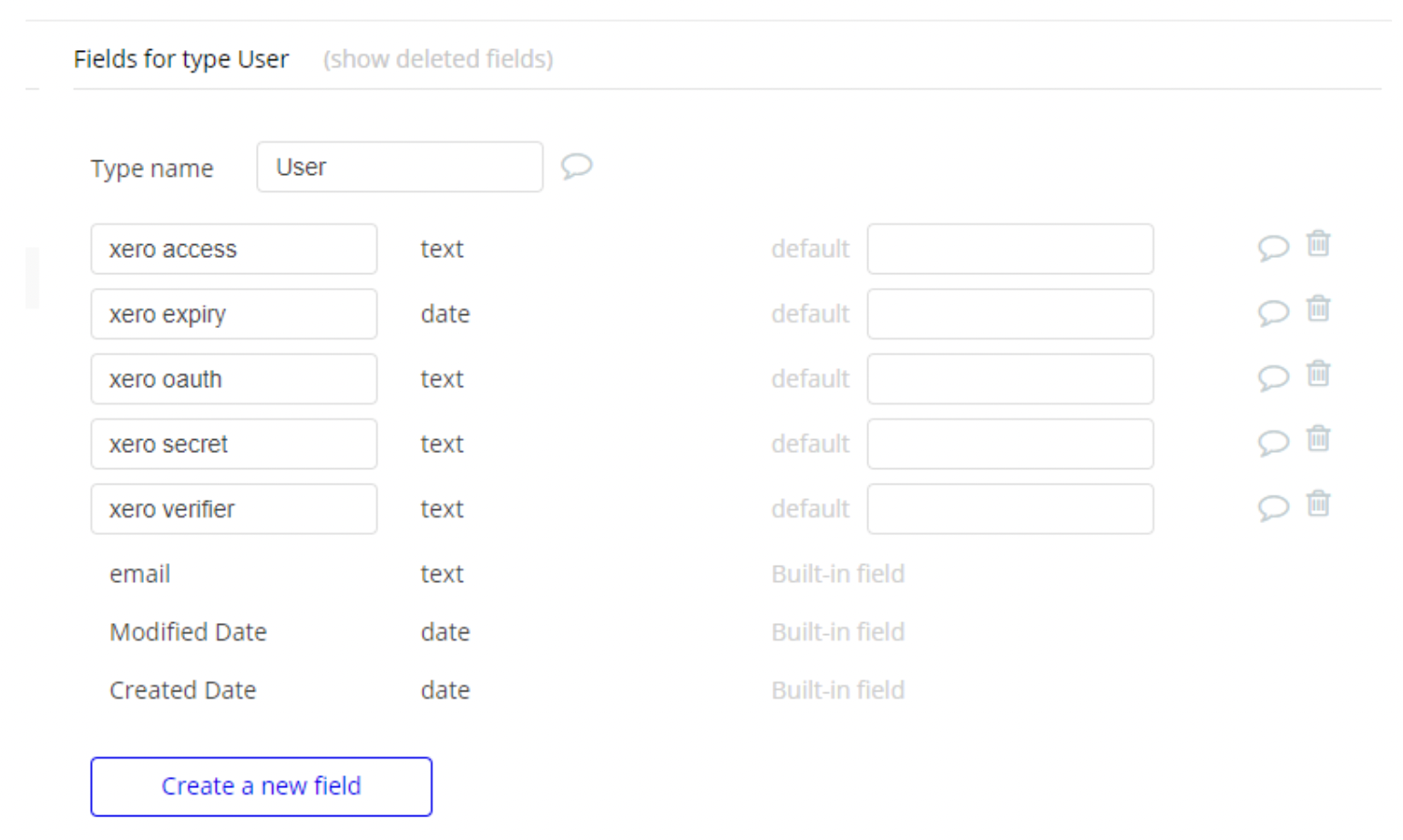Delete the xero access field with trash icon
1403x840 pixels.
click(1318, 244)
